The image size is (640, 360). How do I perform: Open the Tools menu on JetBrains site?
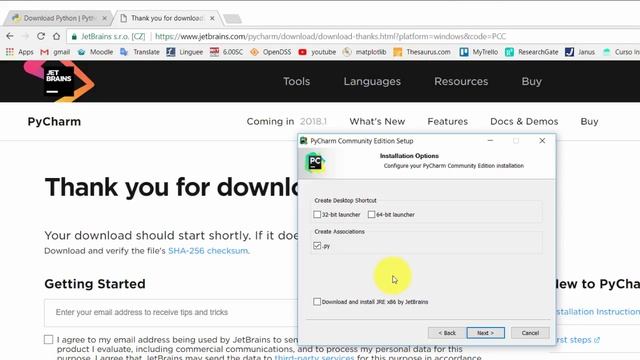(297, 81)
